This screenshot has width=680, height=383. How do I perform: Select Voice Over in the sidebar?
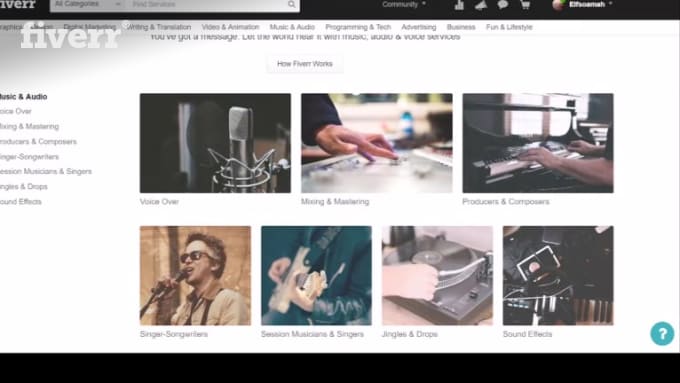point(16,111)
